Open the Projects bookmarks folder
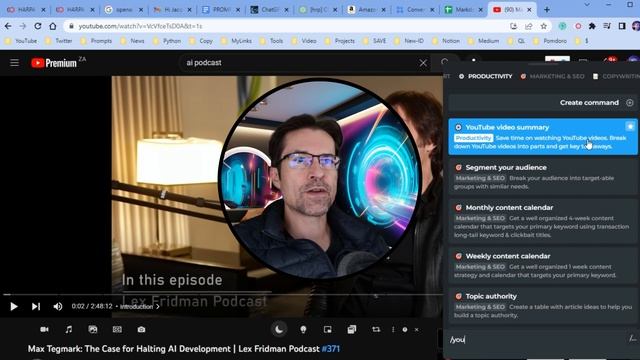Viewport: 640px width, 360px height. [340, 41]
